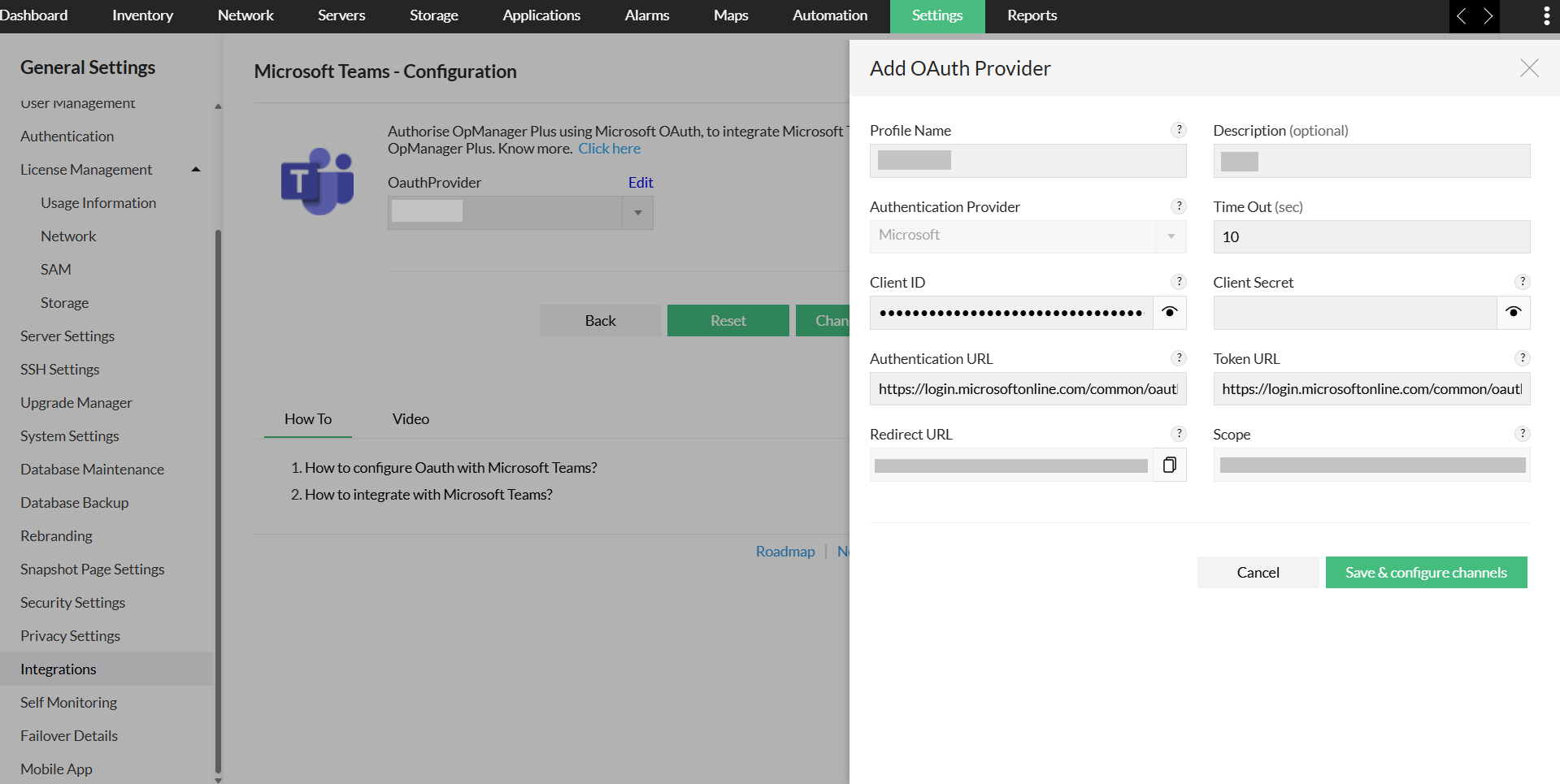Edit the OauthProvider selection
Image resolution: width=1560 pixels, height=784 pixels.
coord(641,183)
